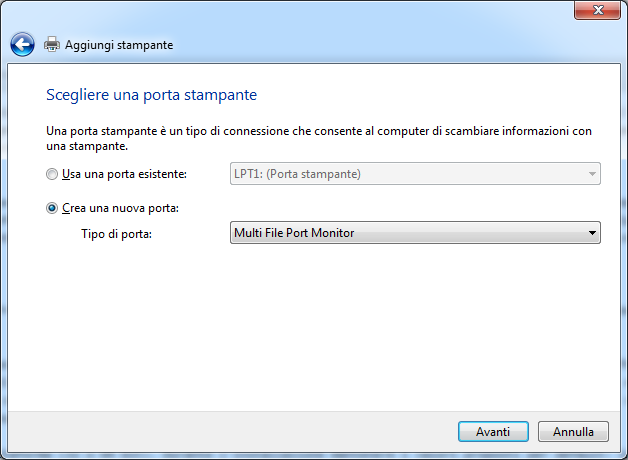Click the grey footer bar left of Avanti

click(230, 432)
